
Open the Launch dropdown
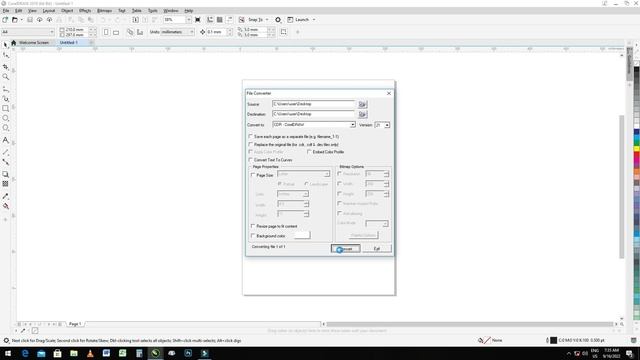point(314,20)
